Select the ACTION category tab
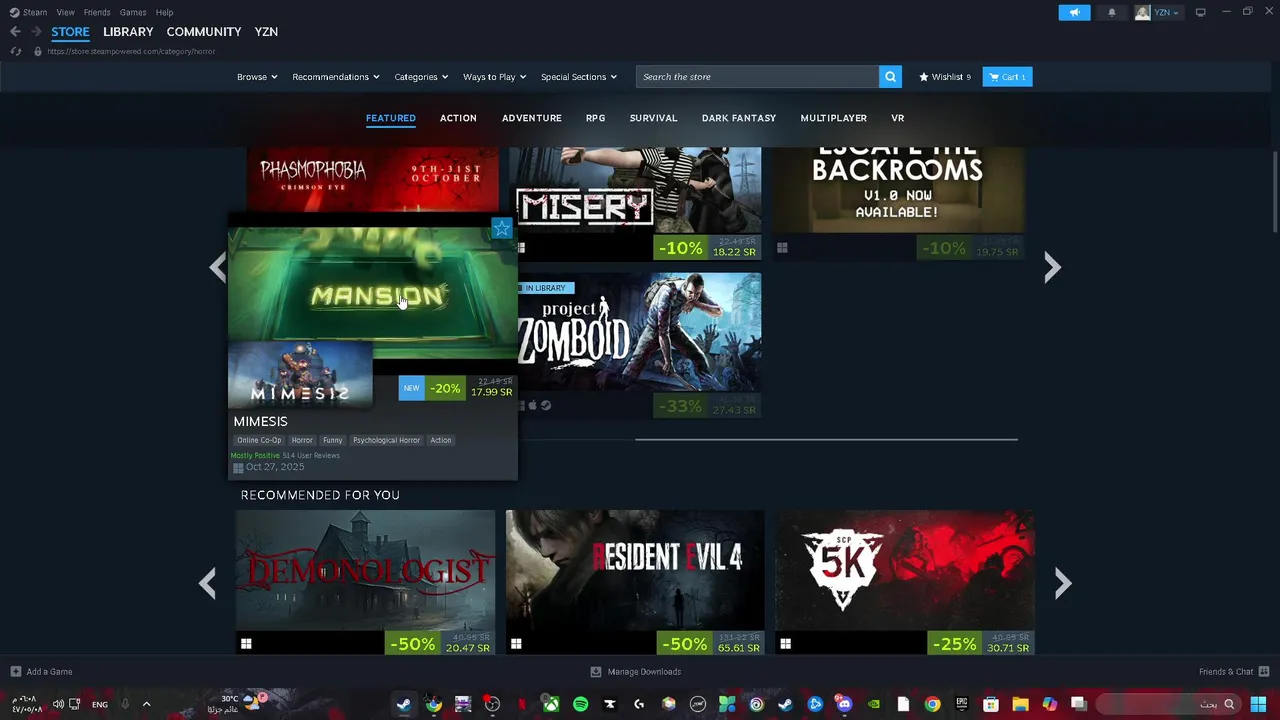Screen dimensions: 1280x720 click(458, 118)
